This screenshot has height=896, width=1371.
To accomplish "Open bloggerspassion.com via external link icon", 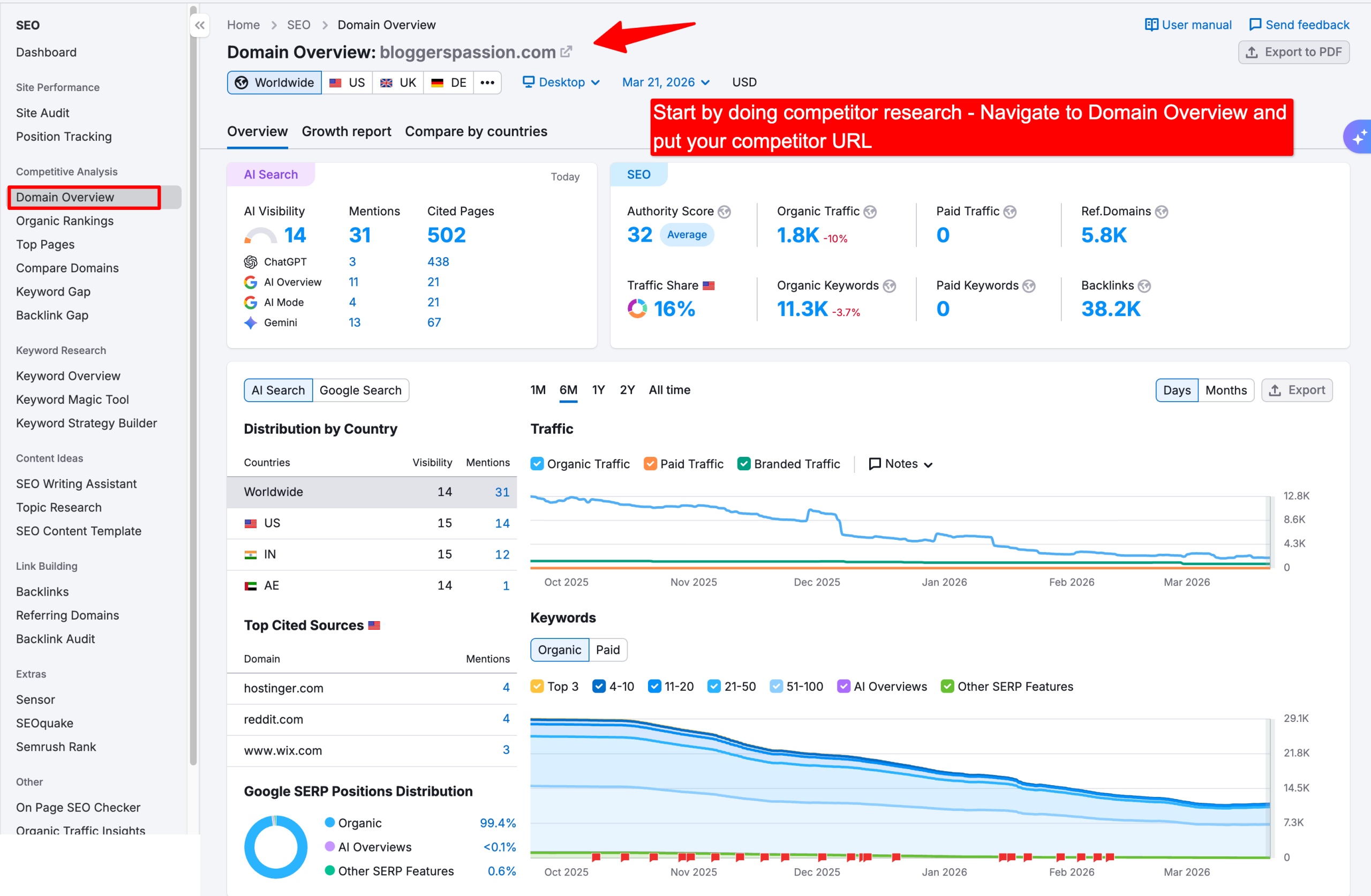I will click(567, 51).
